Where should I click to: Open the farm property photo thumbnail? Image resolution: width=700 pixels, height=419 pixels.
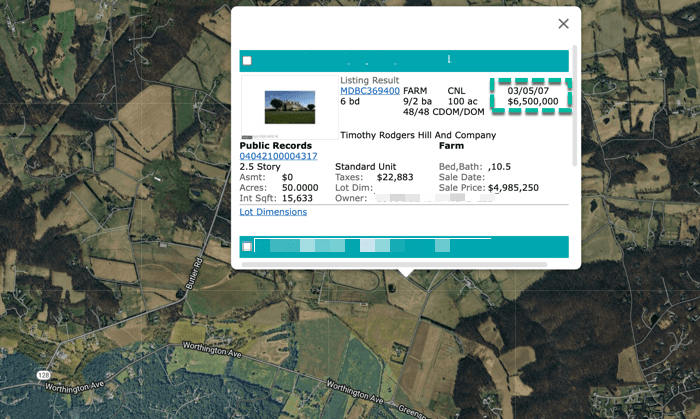click(290, 106)
